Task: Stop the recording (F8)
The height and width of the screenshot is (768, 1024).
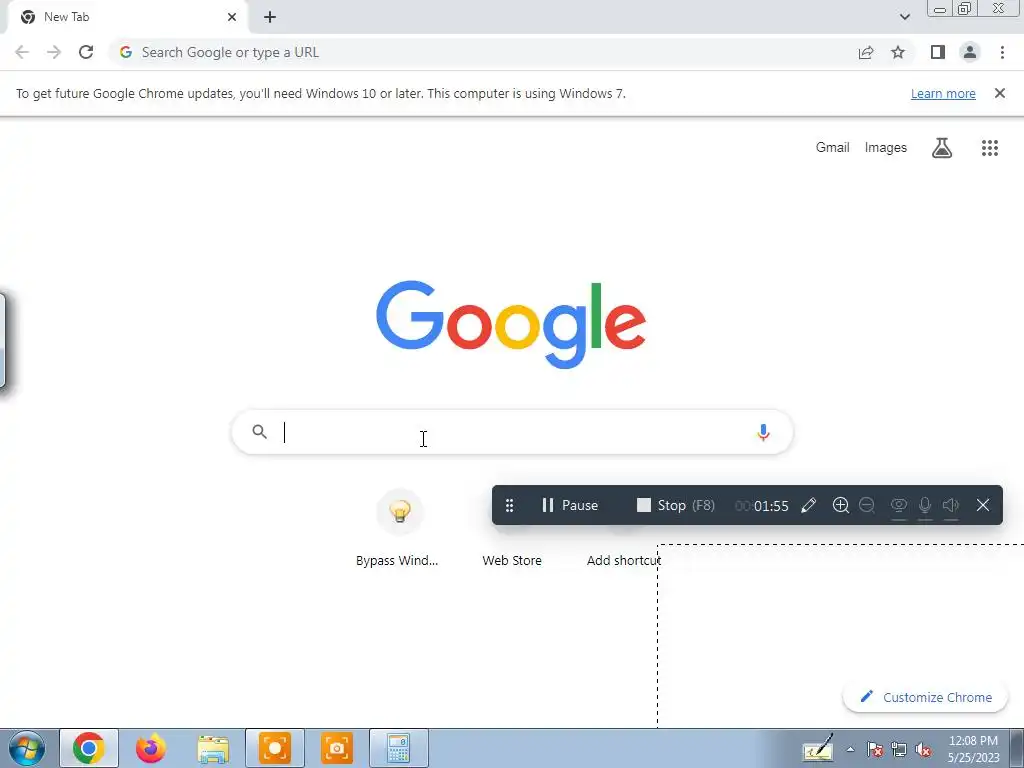Action: [676, 505]
